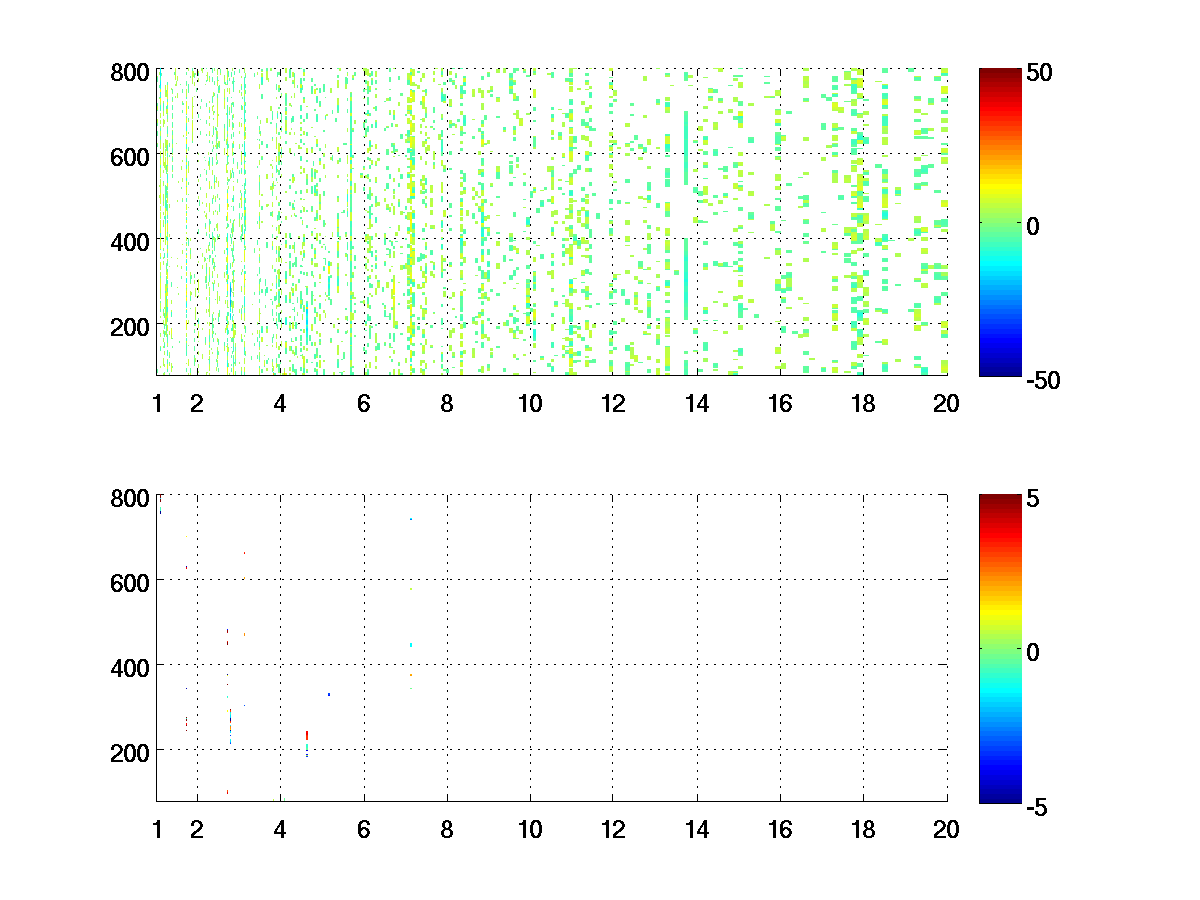This screenshot has height=900, width=1200.
Task: Select x-axis tick label '20' in bottom plot
Action: 946,829
